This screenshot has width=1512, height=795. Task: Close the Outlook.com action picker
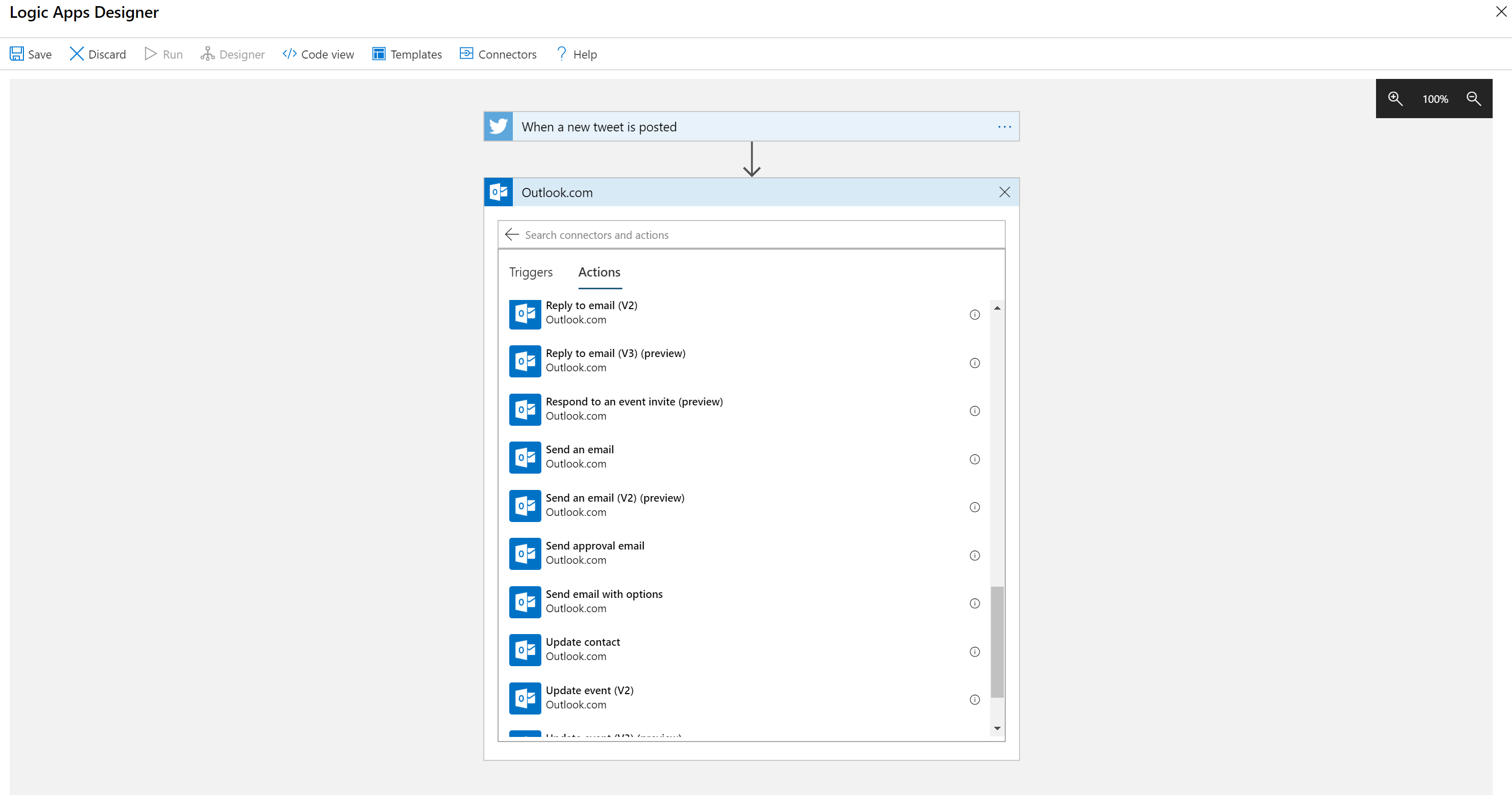(1004, 193)
